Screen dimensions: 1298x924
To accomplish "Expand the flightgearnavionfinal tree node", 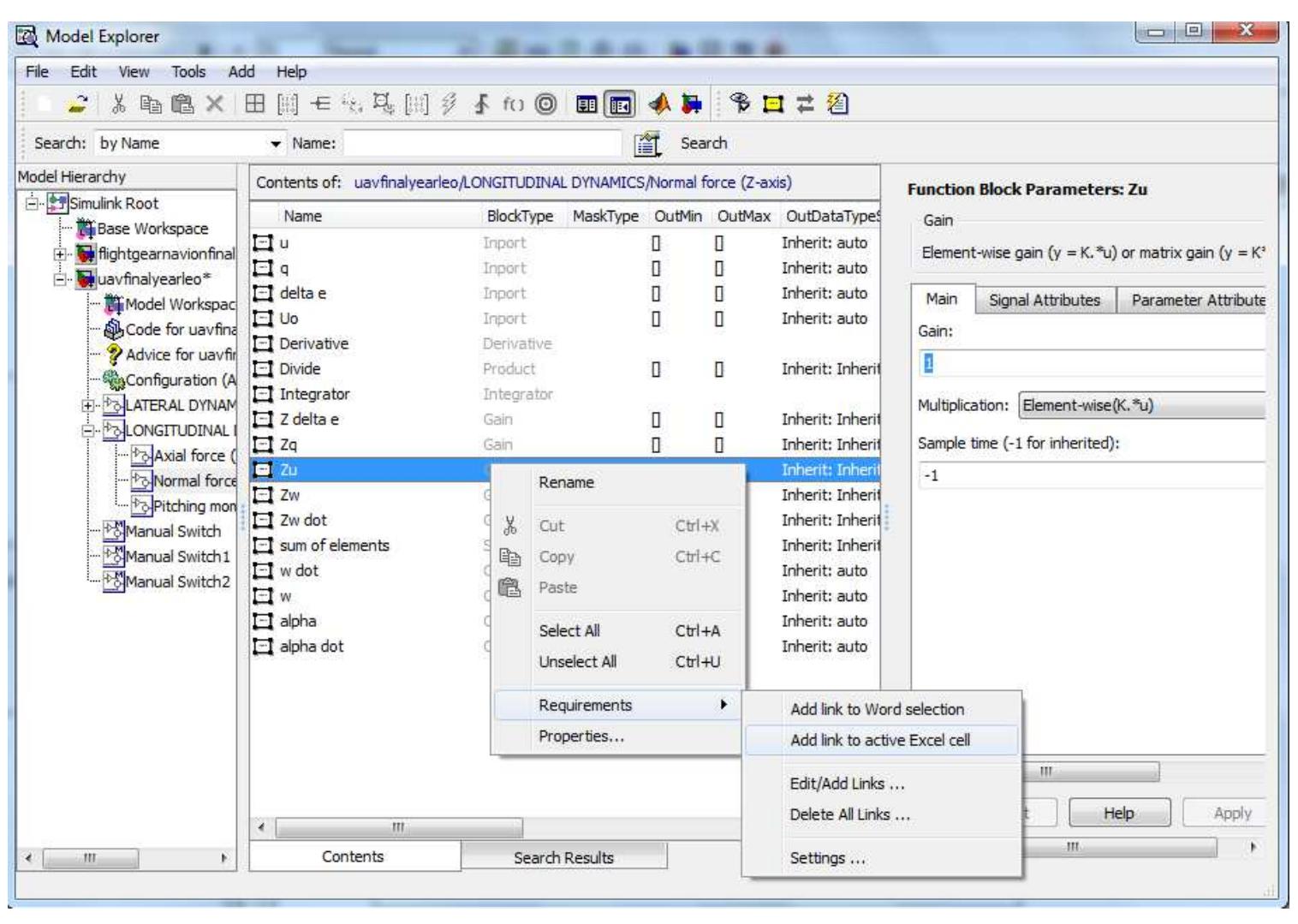I will pyautogui.click(x=61, y=254).
